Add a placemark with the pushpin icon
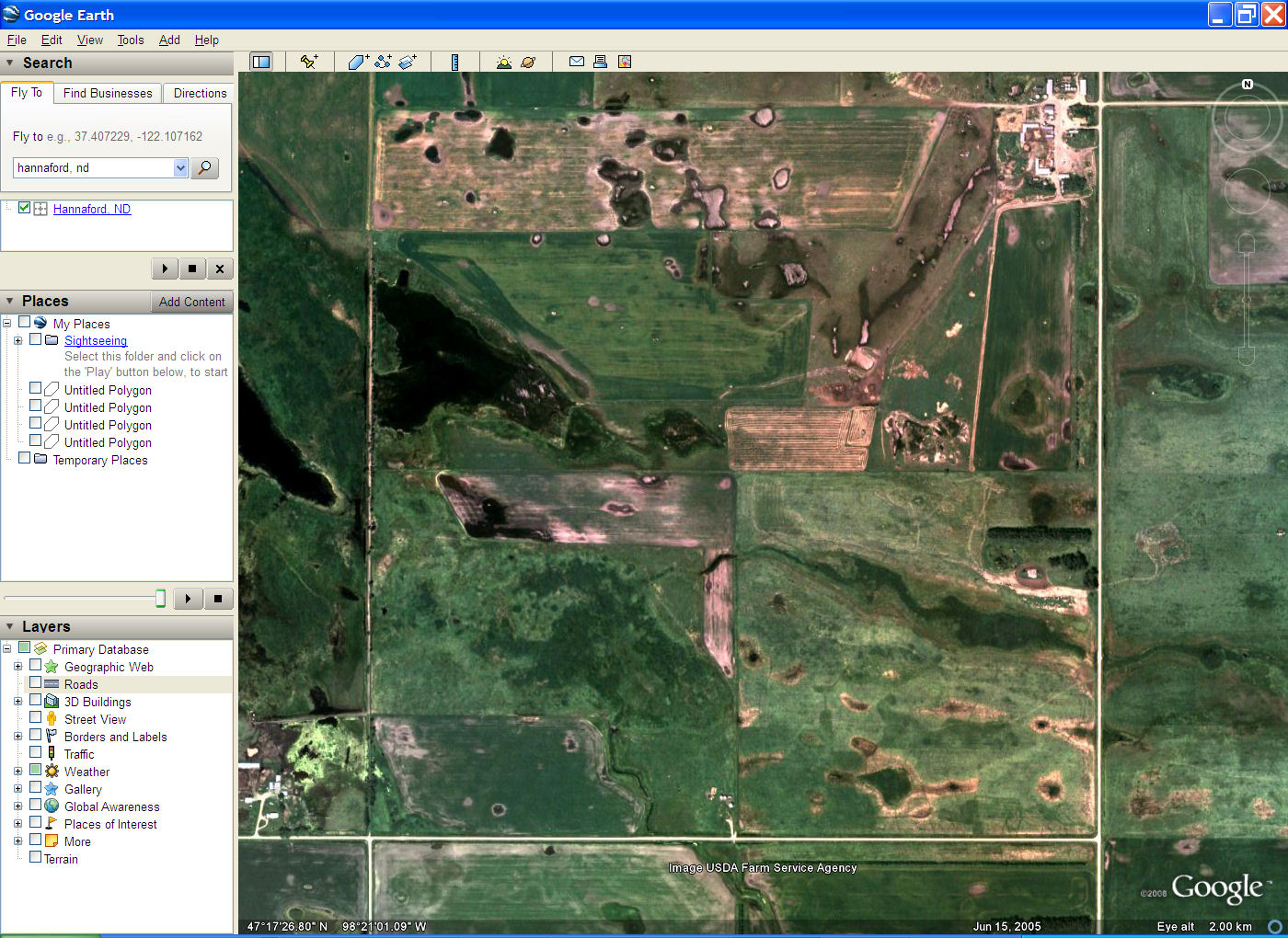 pyautogui.click(x=309, y=62)
